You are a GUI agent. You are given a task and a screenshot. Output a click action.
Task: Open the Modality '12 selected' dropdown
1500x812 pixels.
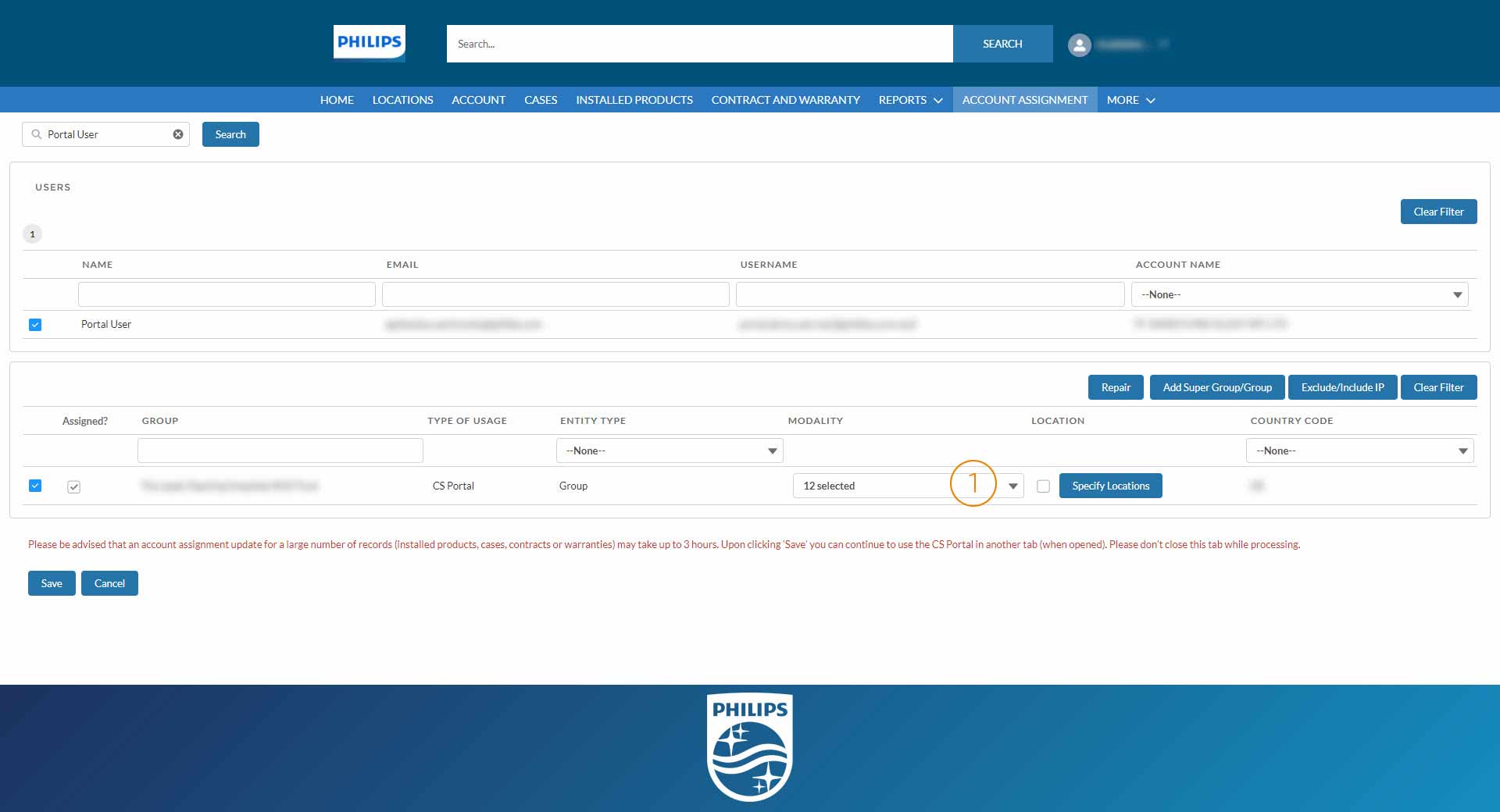click(x=907, y=486)
